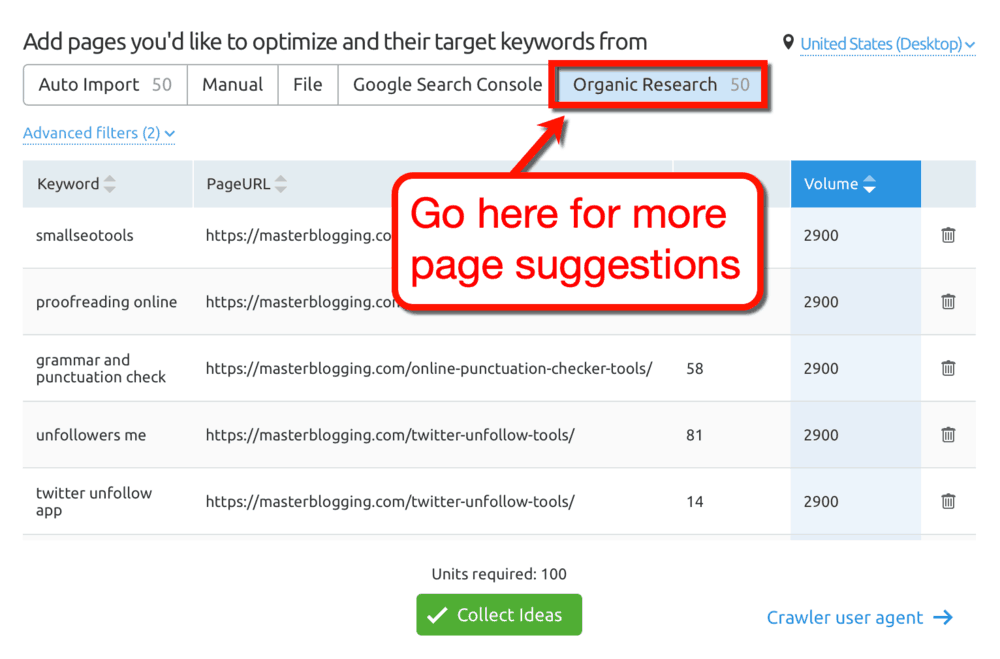Switch to the Manual tab

231,85
